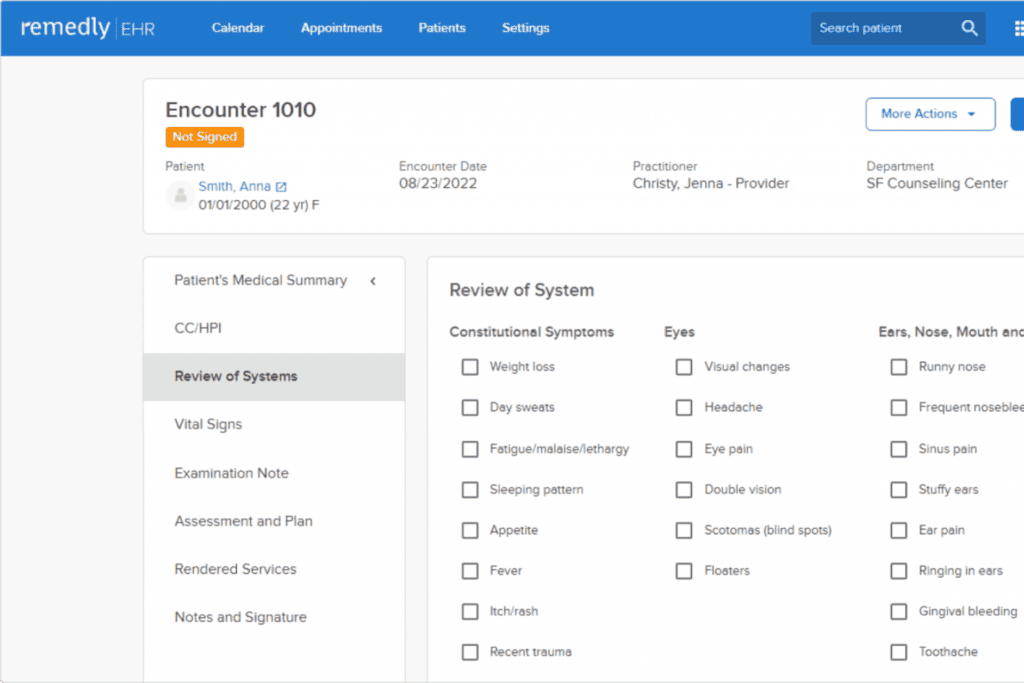Collapse the sidebar using the chevron

(373, 281)
